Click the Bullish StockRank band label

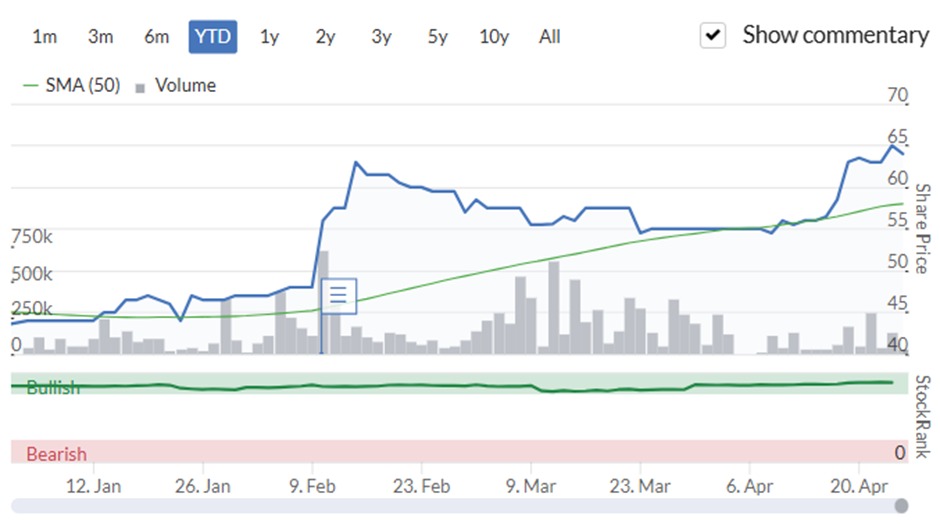point(53,387)
